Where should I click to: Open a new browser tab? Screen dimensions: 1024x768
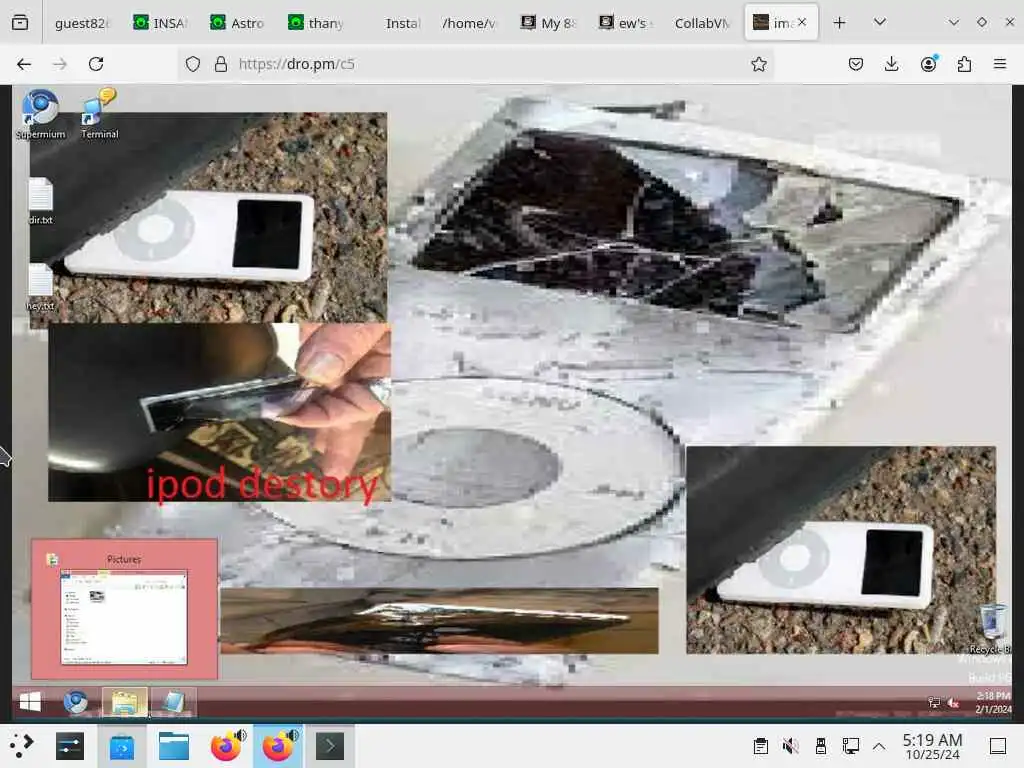(x=839, y=23)
